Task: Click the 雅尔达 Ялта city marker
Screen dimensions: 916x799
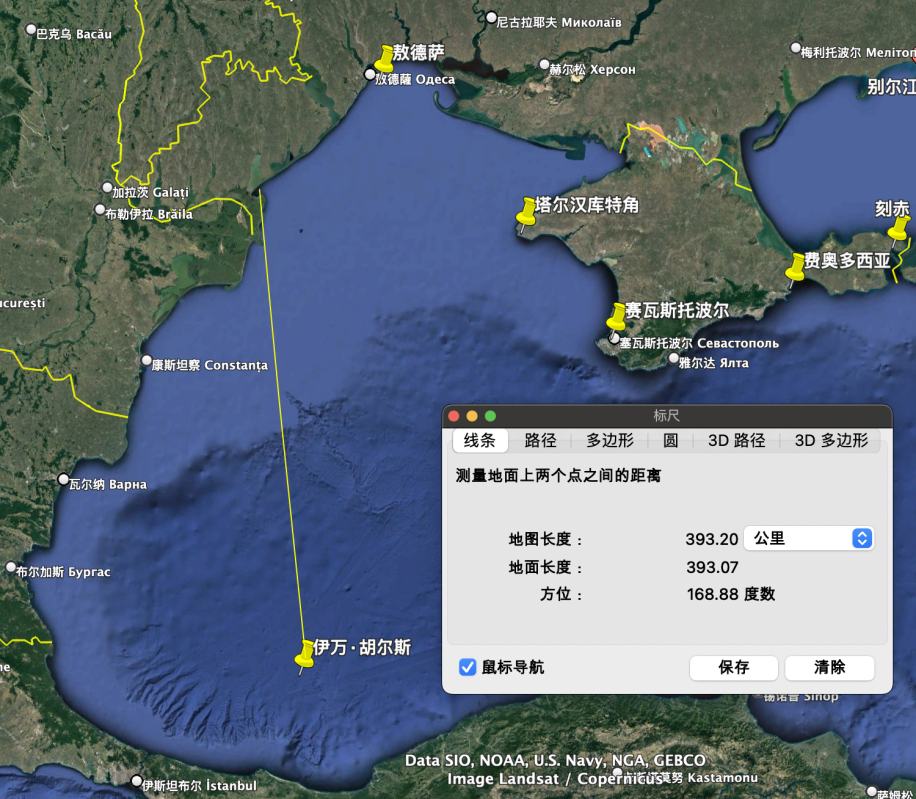Action: click(674, 358)
